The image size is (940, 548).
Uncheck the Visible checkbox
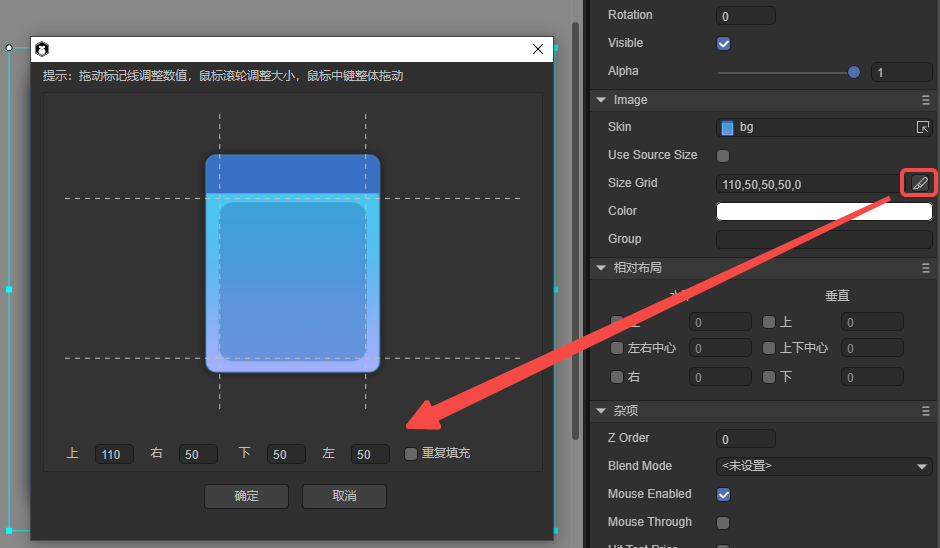coord(724,44)
